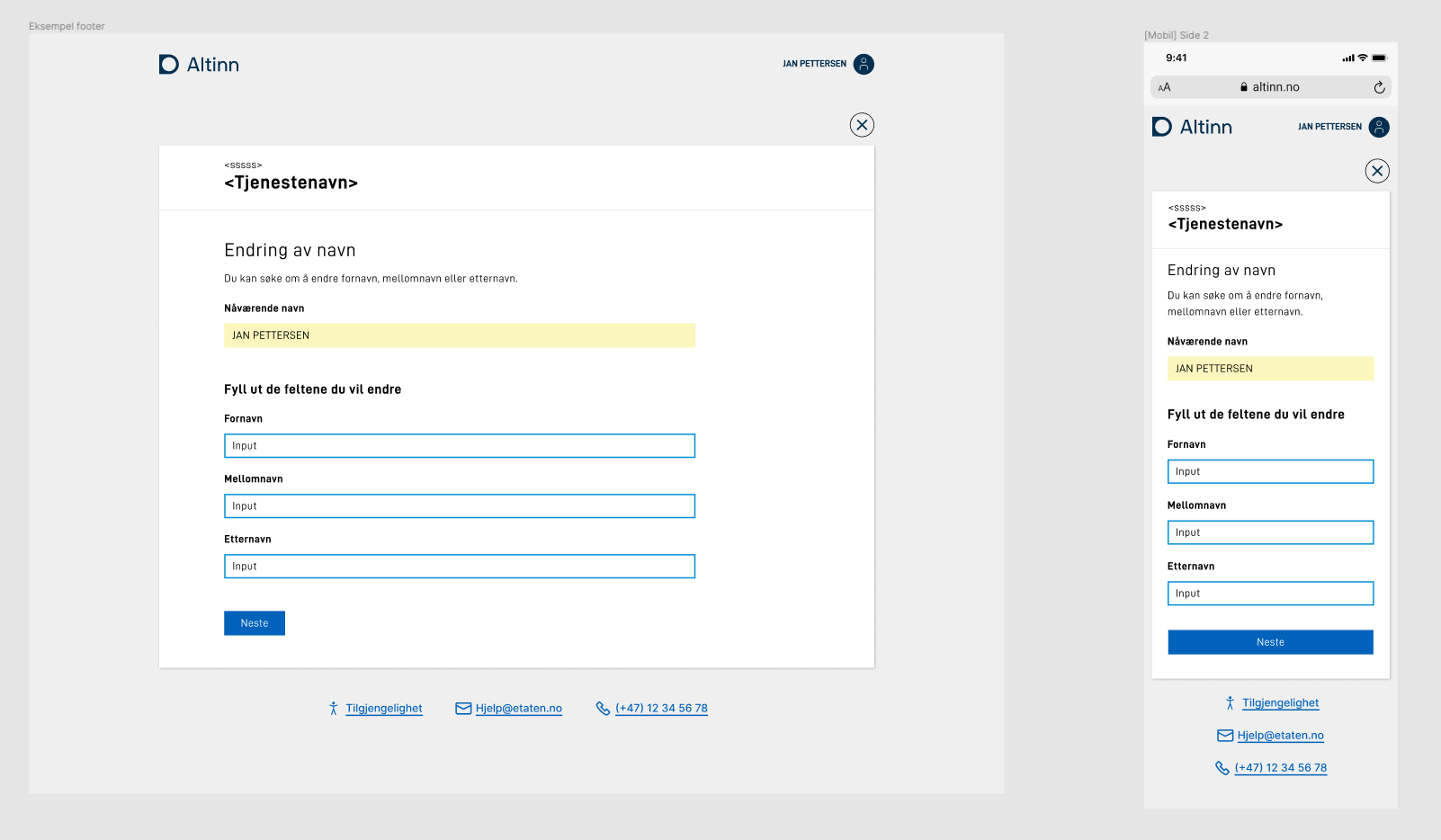Click the accessibility person icon next to Tilgjengelighet

334,708
